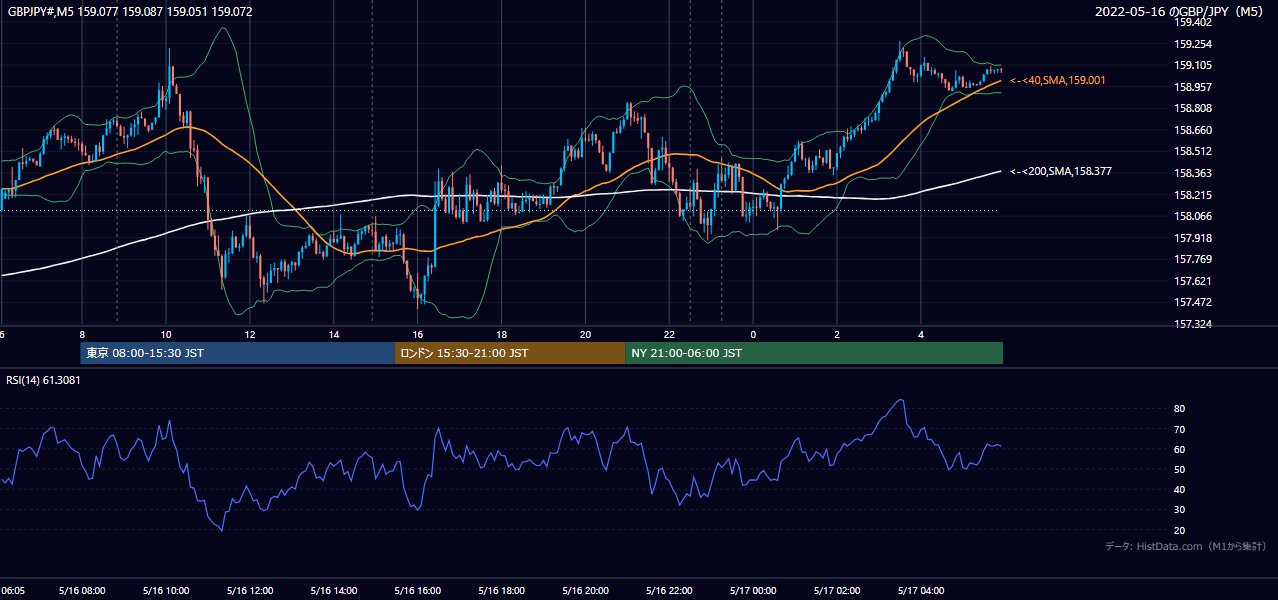The width and height of the screenshot is (1278, 600).
Task: Click the 157.769 price axis label
Action: pos(1193,259)
